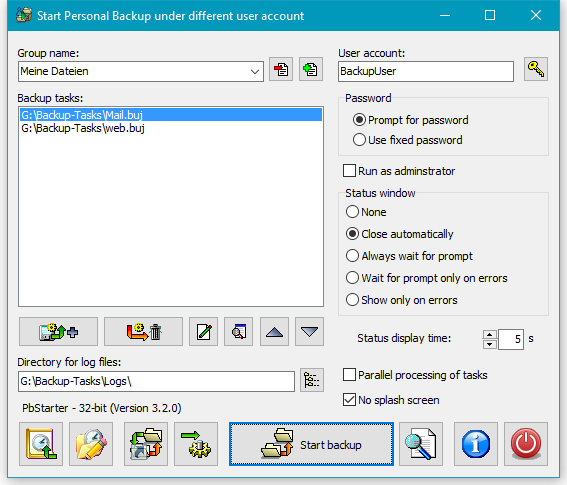Edit selected backup task pencil icon
567x485 pixels.
(x=204, y=332)
